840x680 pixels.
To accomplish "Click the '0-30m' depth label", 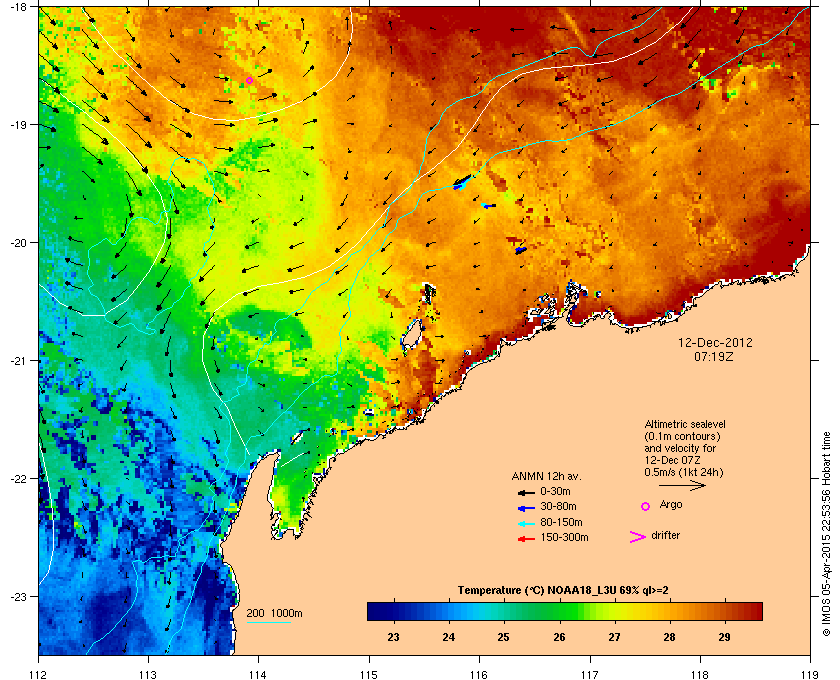I will (x=555, y=491).
